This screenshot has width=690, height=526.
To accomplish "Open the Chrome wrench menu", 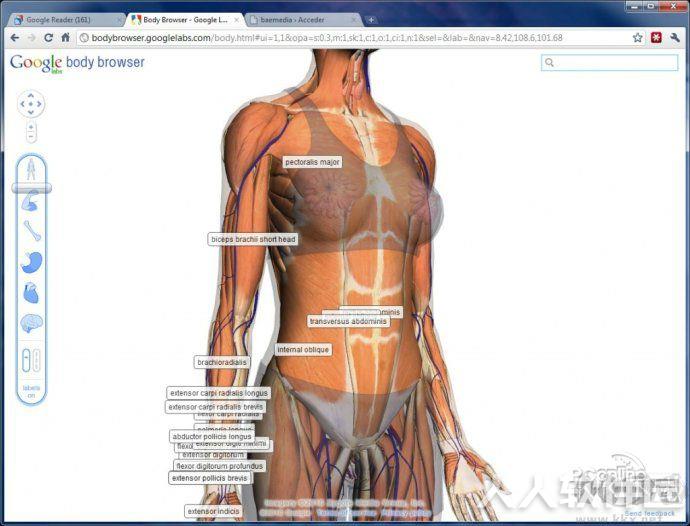I will coord(675,38).
